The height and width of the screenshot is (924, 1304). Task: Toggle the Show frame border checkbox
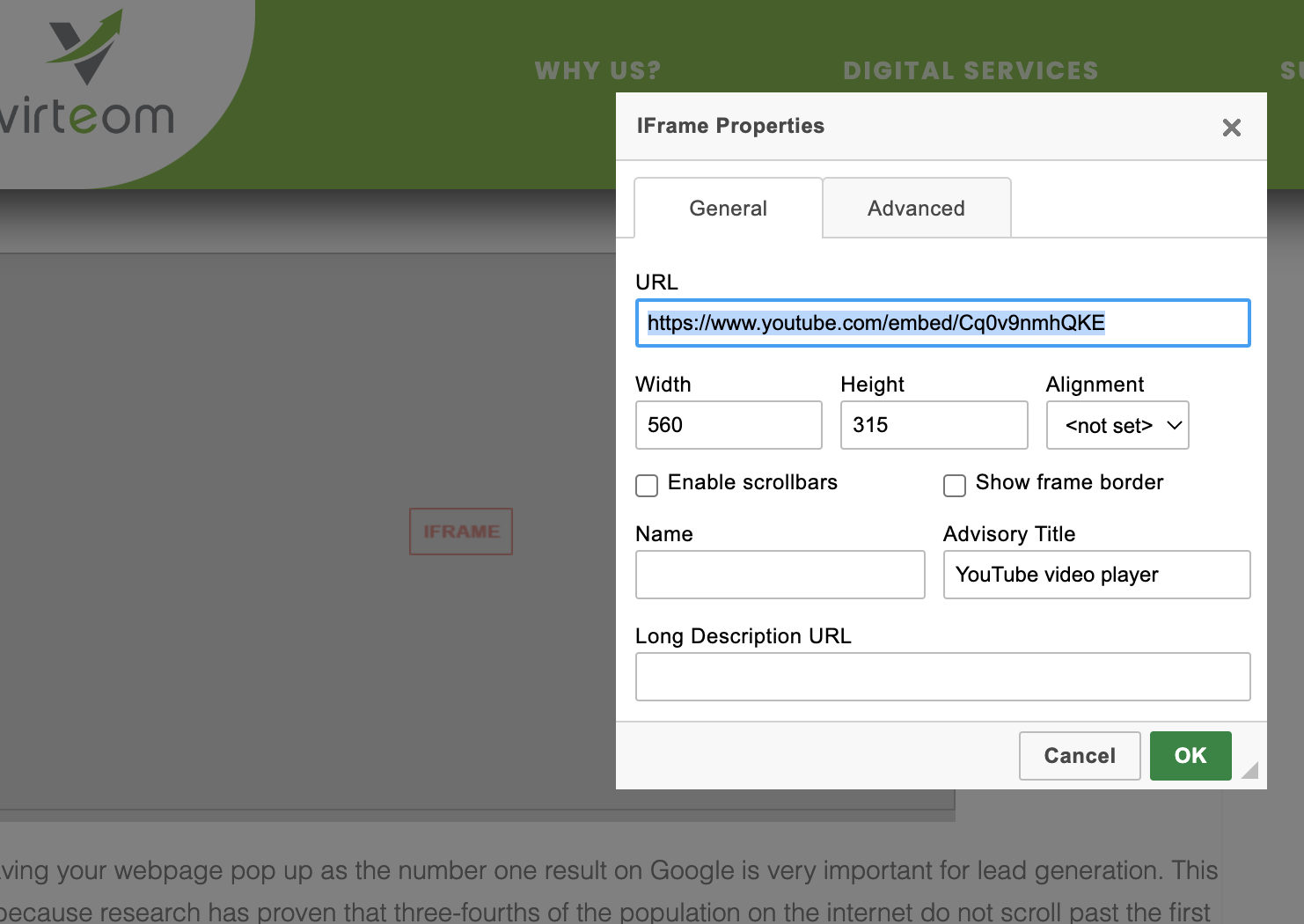pyautogui.click(x=954, y=486)
